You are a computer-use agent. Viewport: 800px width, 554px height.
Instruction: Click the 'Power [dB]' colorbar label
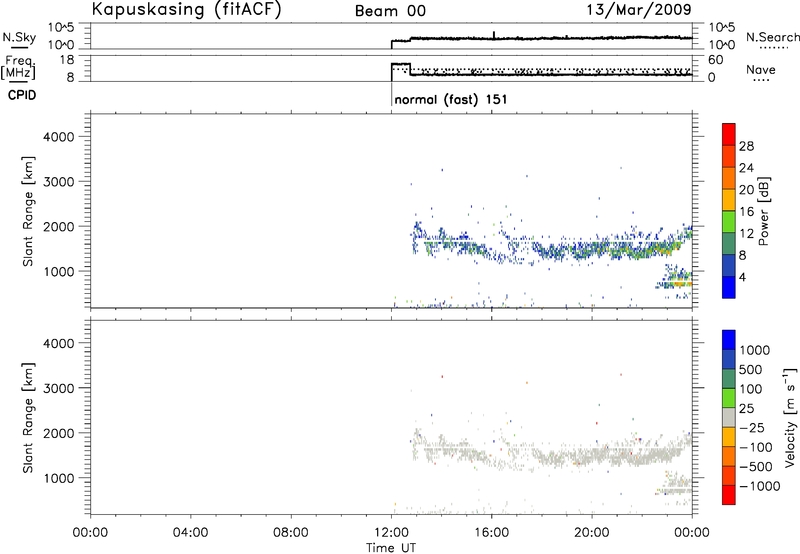tap(764, 211)
